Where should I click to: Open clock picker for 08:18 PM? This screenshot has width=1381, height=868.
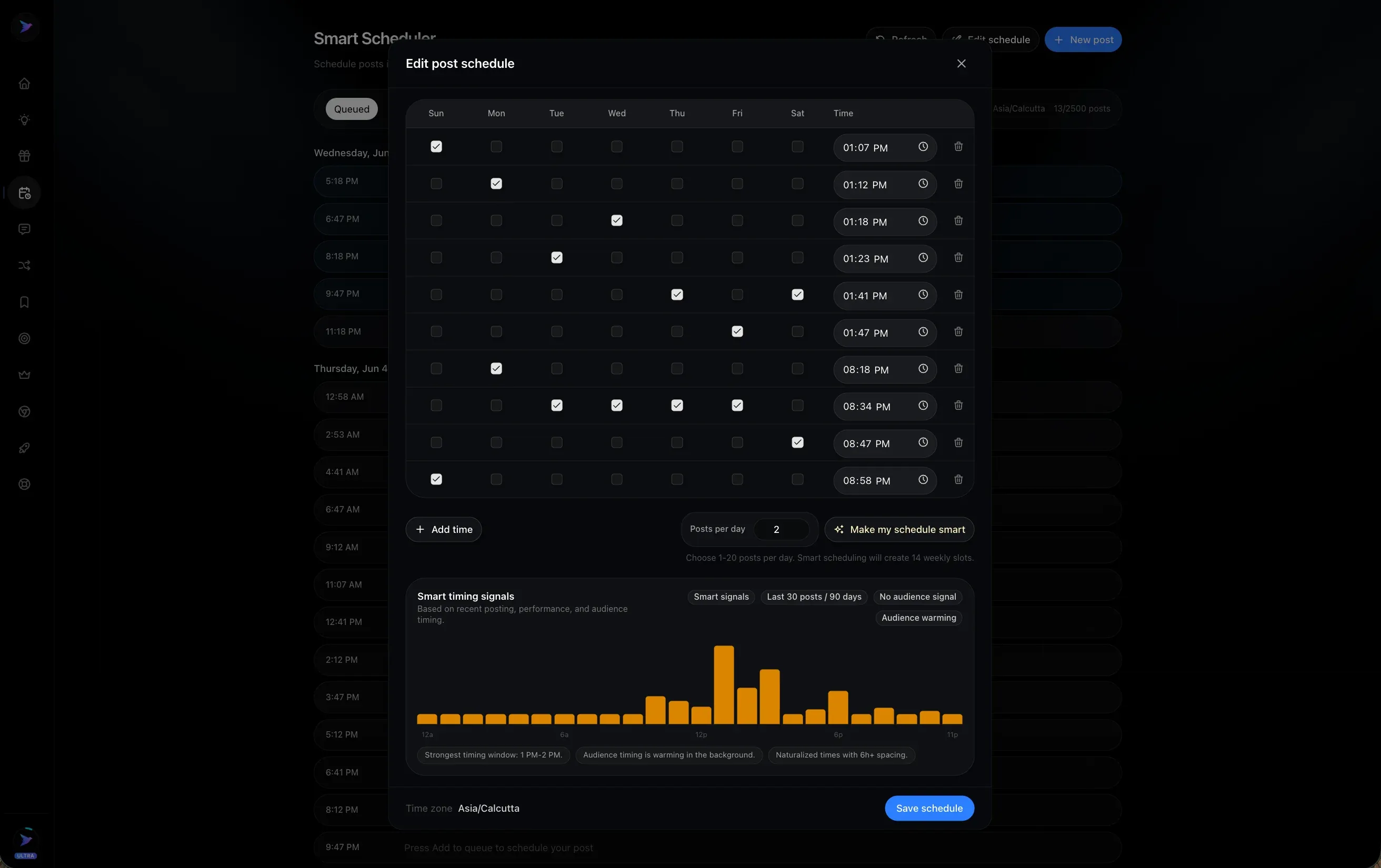(923, 369)
